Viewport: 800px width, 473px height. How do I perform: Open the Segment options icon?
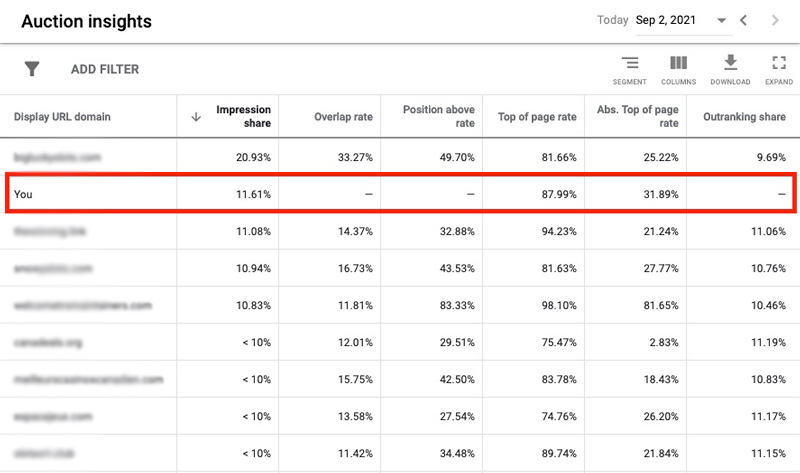click(x=630, y=64)
